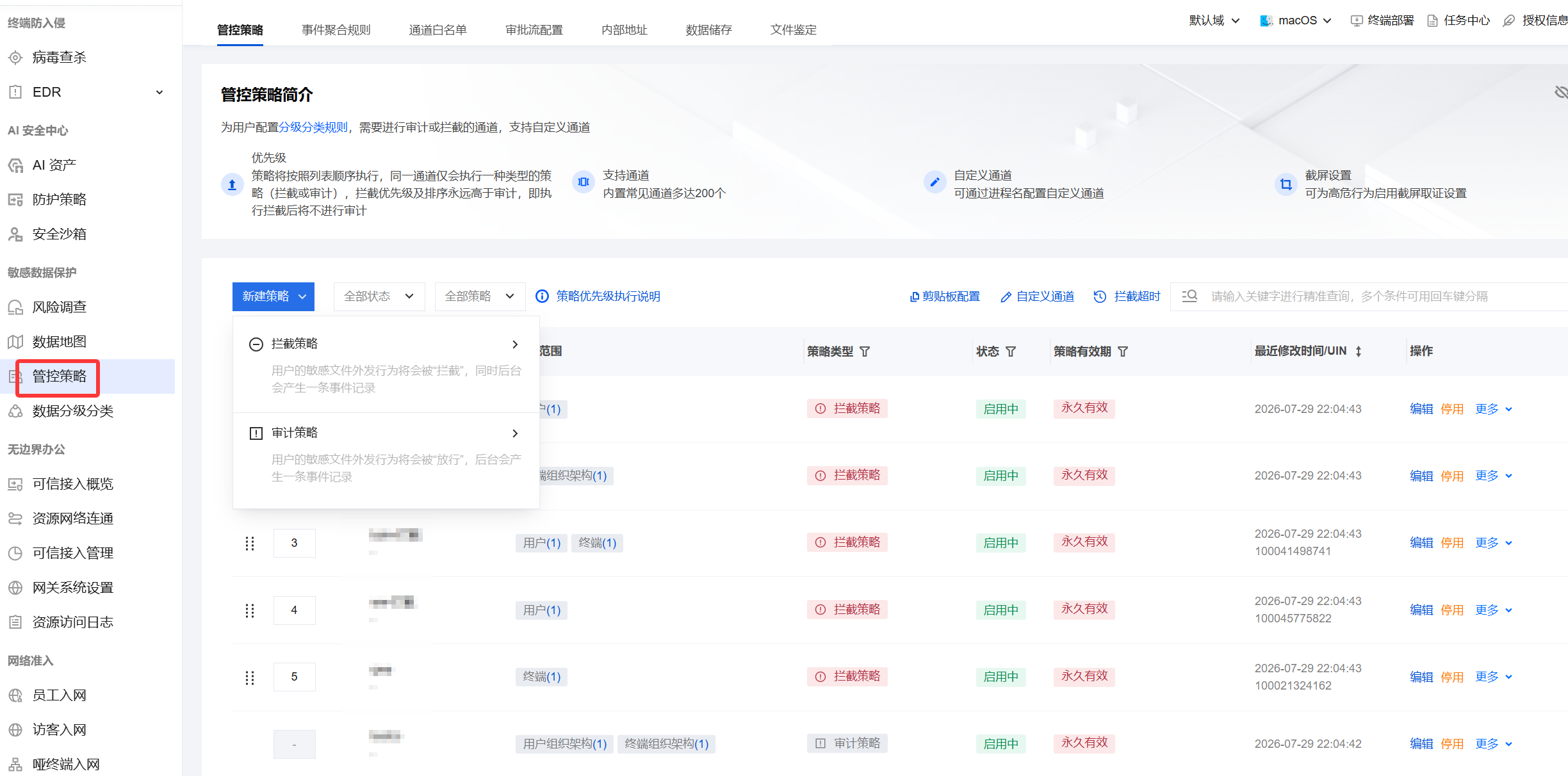Screen dimensions: 1568x776
Task: Click the 防护策略 sidebar icon
Action: click(15, 200)
